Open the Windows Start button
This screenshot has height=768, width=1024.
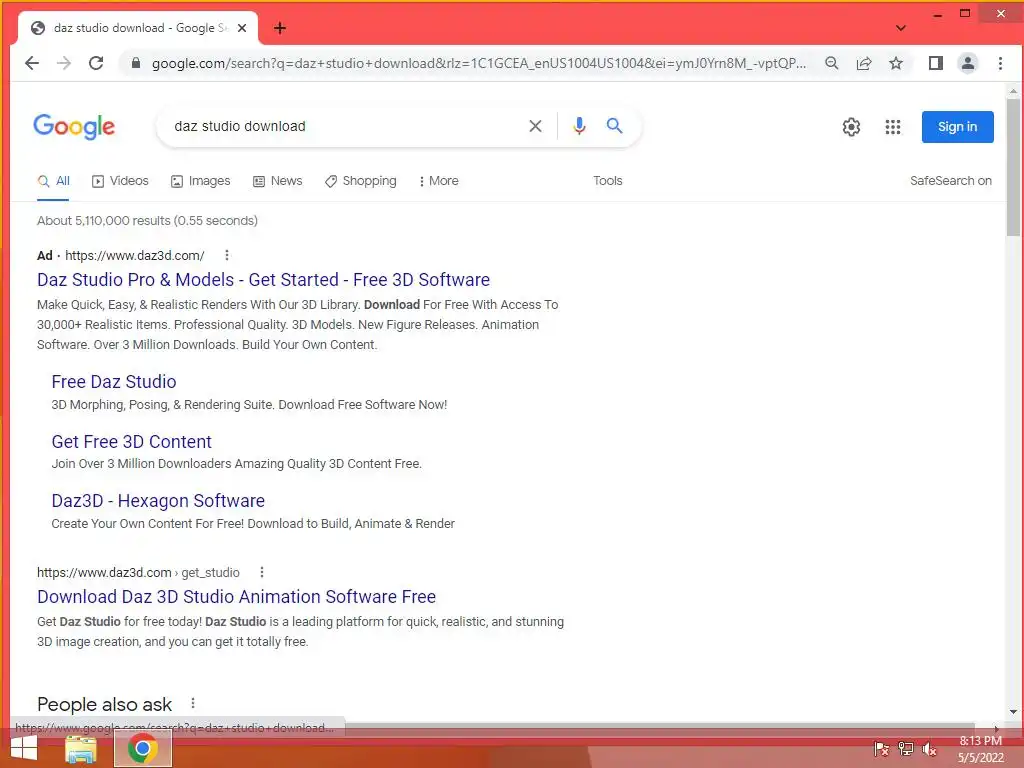point(24,748)
